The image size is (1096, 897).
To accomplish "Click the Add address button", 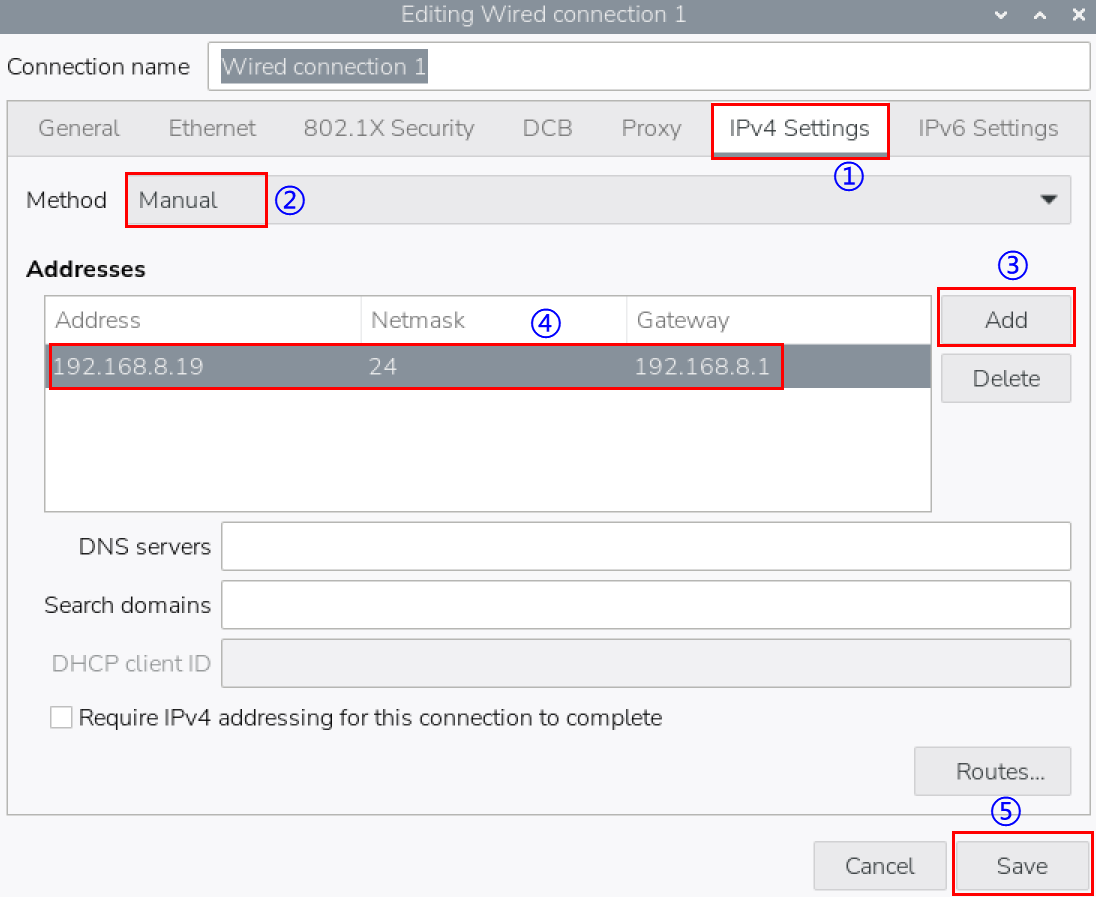I will tap(1005, 319).
